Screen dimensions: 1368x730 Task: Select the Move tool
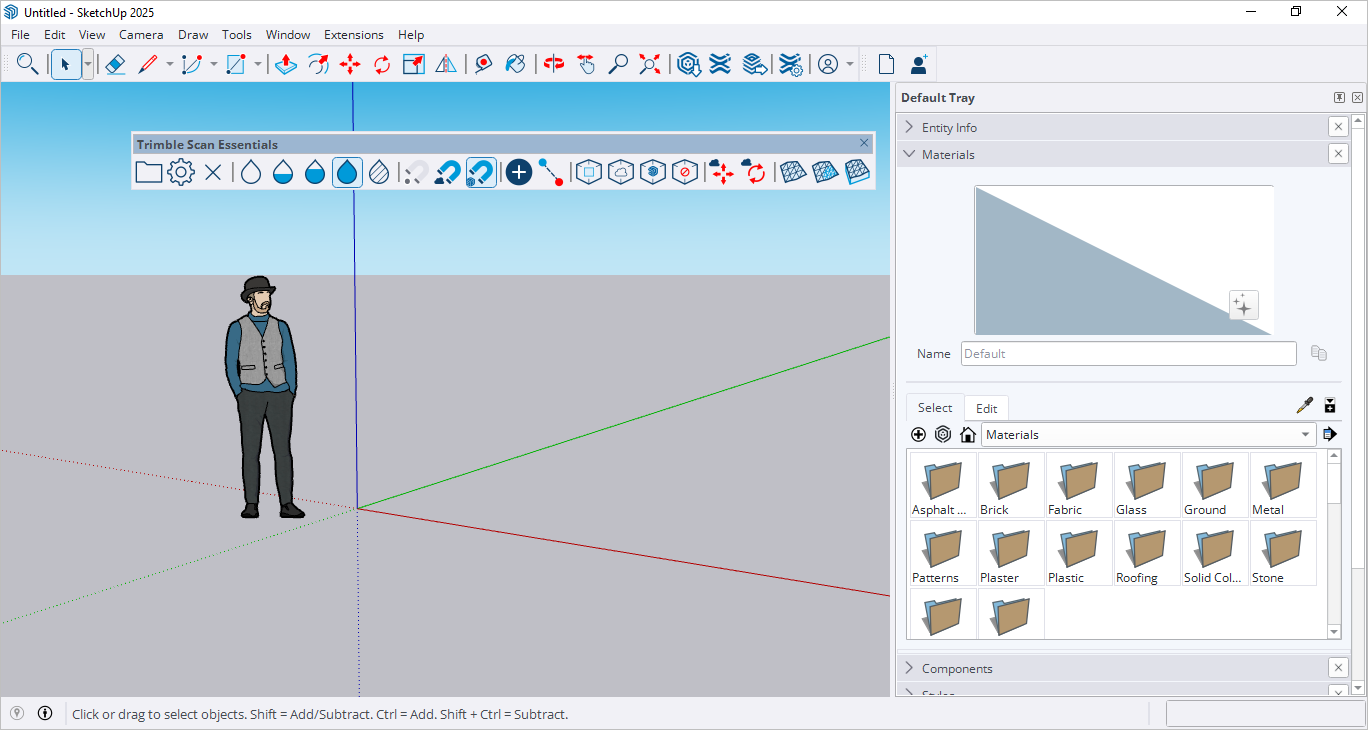(x=350, y=63)
